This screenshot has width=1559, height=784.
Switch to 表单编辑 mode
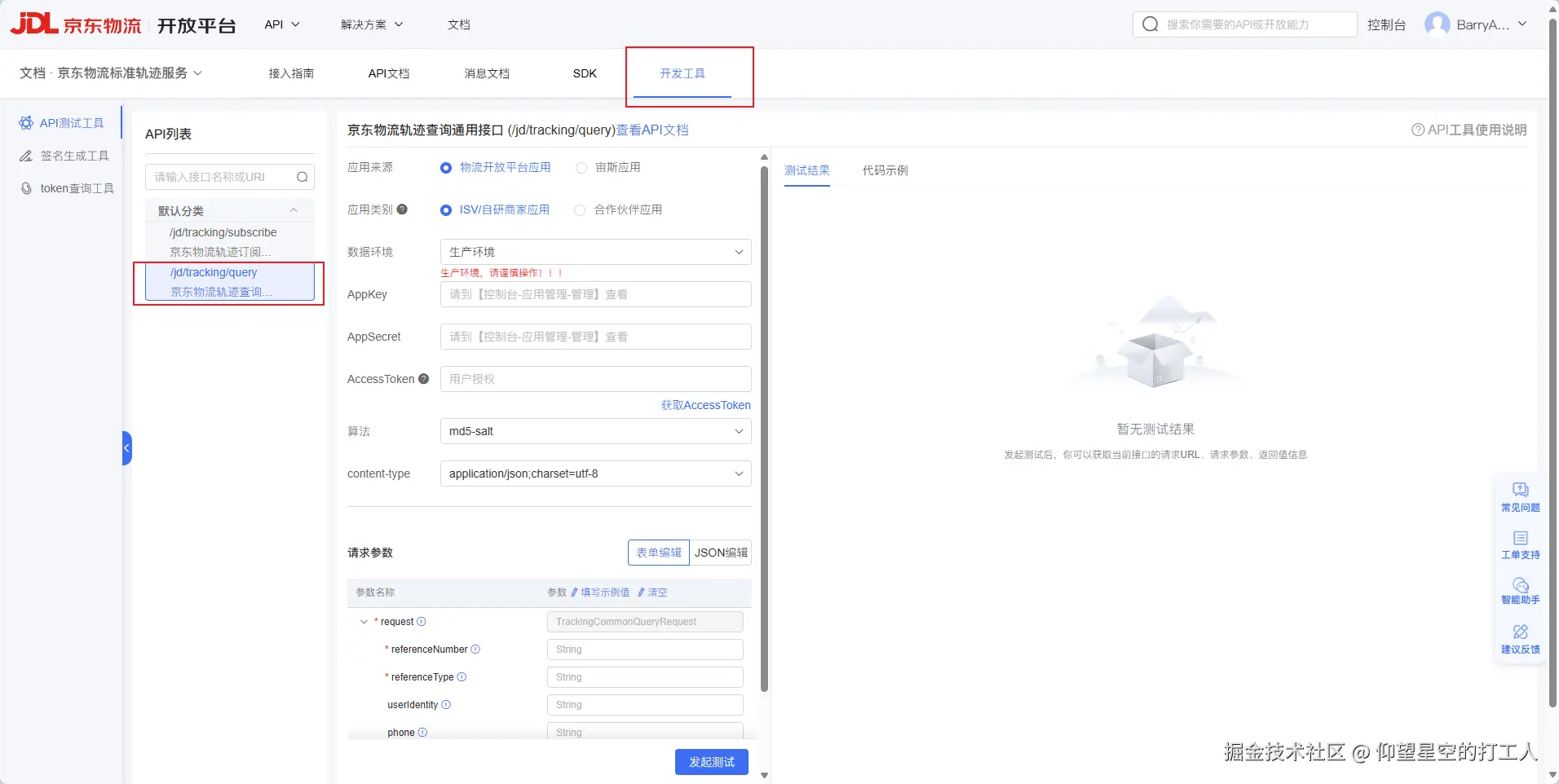659,553
